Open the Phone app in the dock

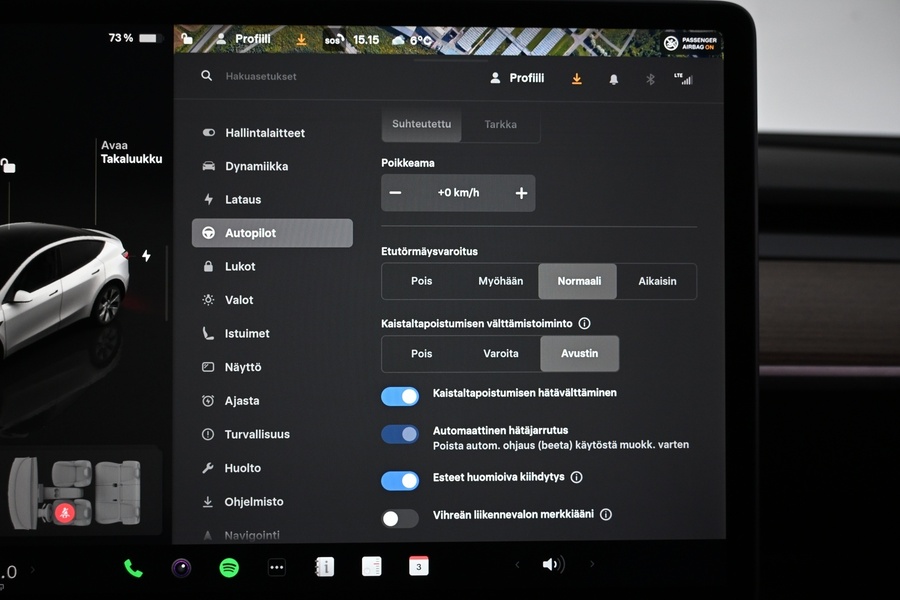point(133,568)
